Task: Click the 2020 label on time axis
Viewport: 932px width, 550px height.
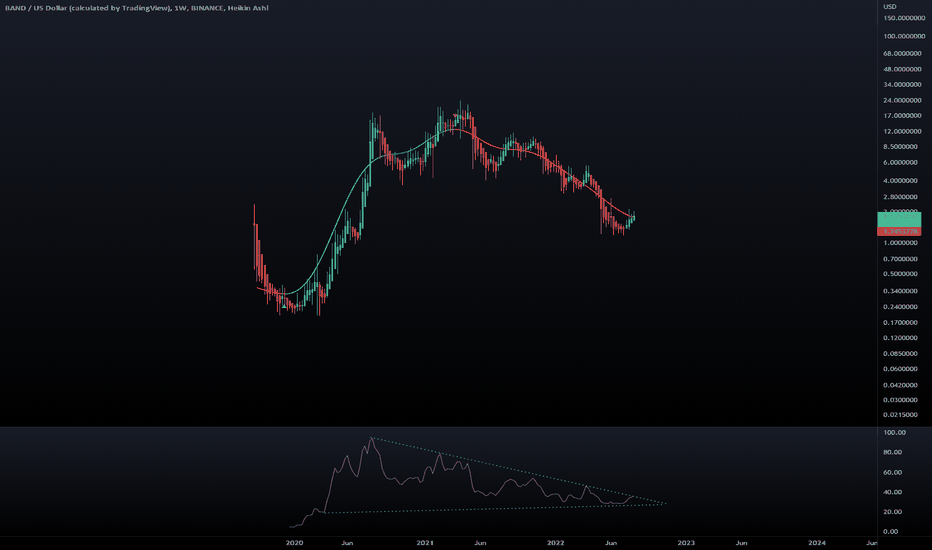Action: [x=294, y=543]
